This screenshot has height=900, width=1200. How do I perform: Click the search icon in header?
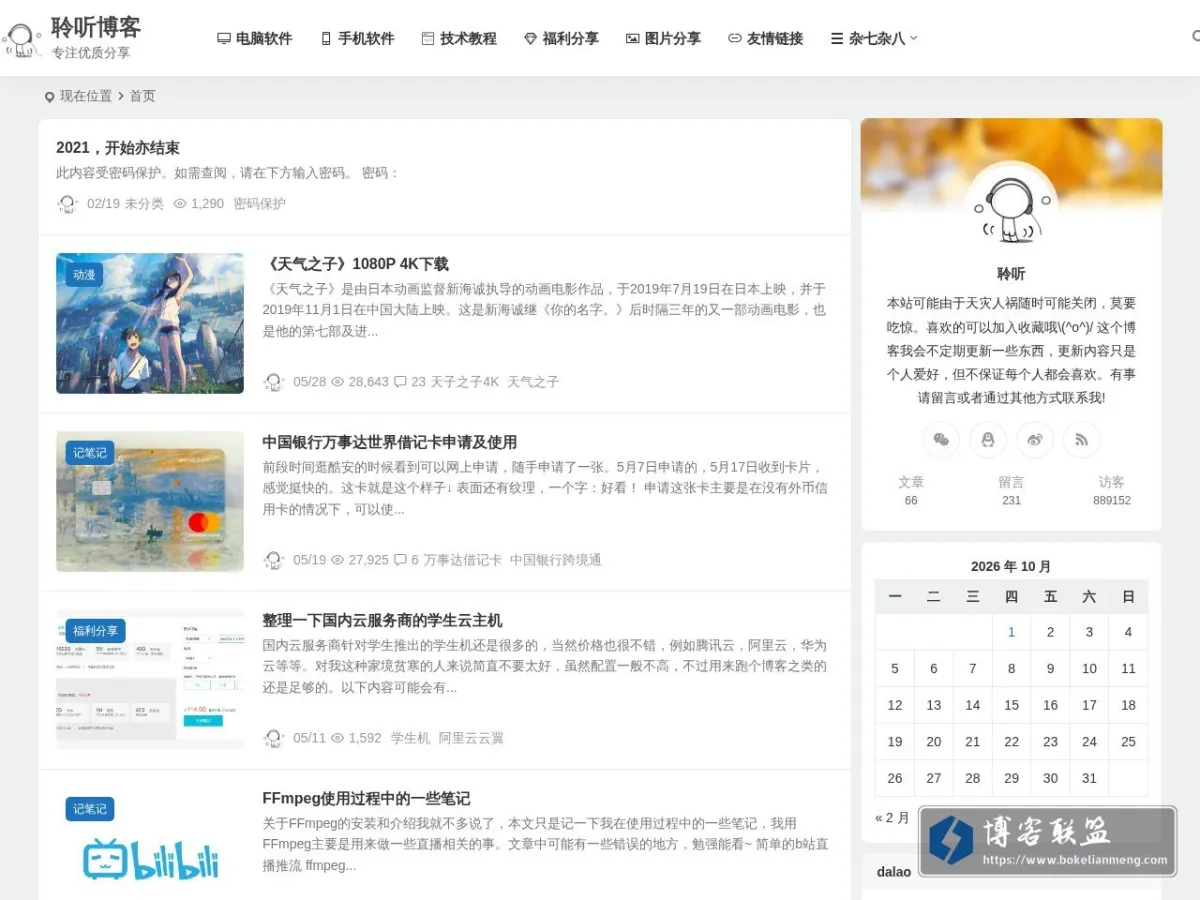coord(1196,37)
